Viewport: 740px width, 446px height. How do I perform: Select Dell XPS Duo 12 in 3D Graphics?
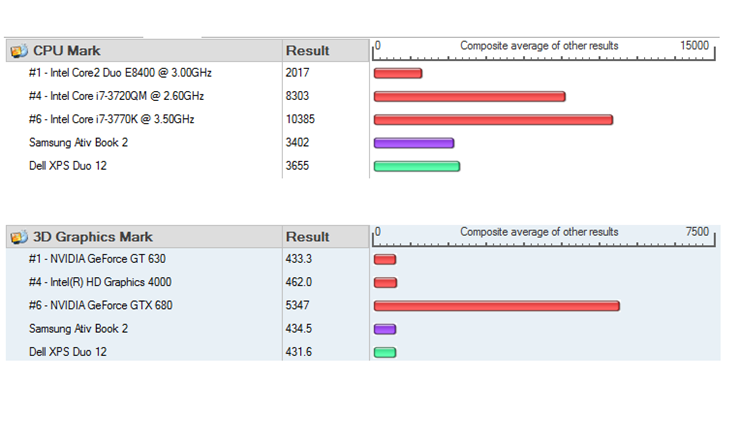[68, 352]
